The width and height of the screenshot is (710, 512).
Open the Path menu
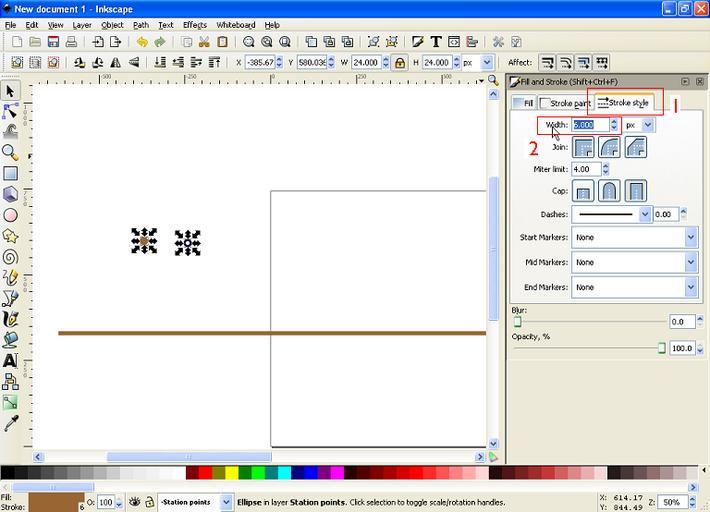click(x=141, y=25)
